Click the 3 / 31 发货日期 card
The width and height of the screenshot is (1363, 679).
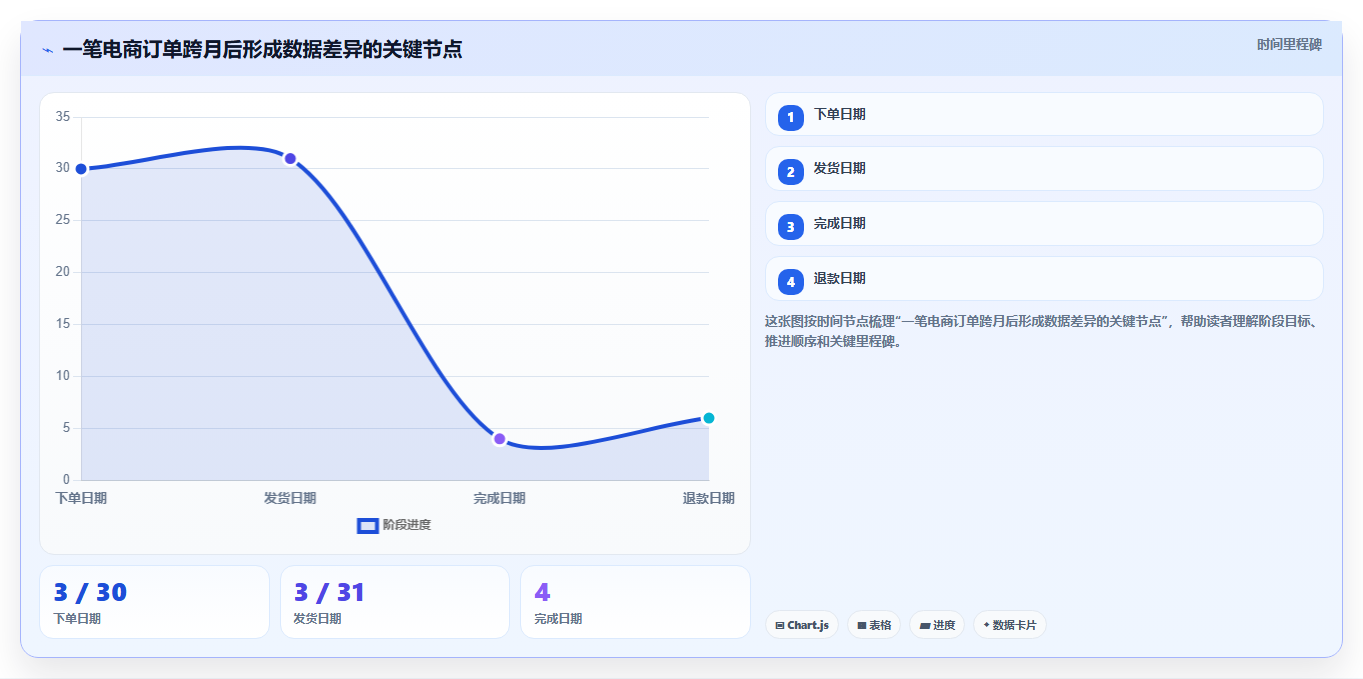(x=395, y=602)
